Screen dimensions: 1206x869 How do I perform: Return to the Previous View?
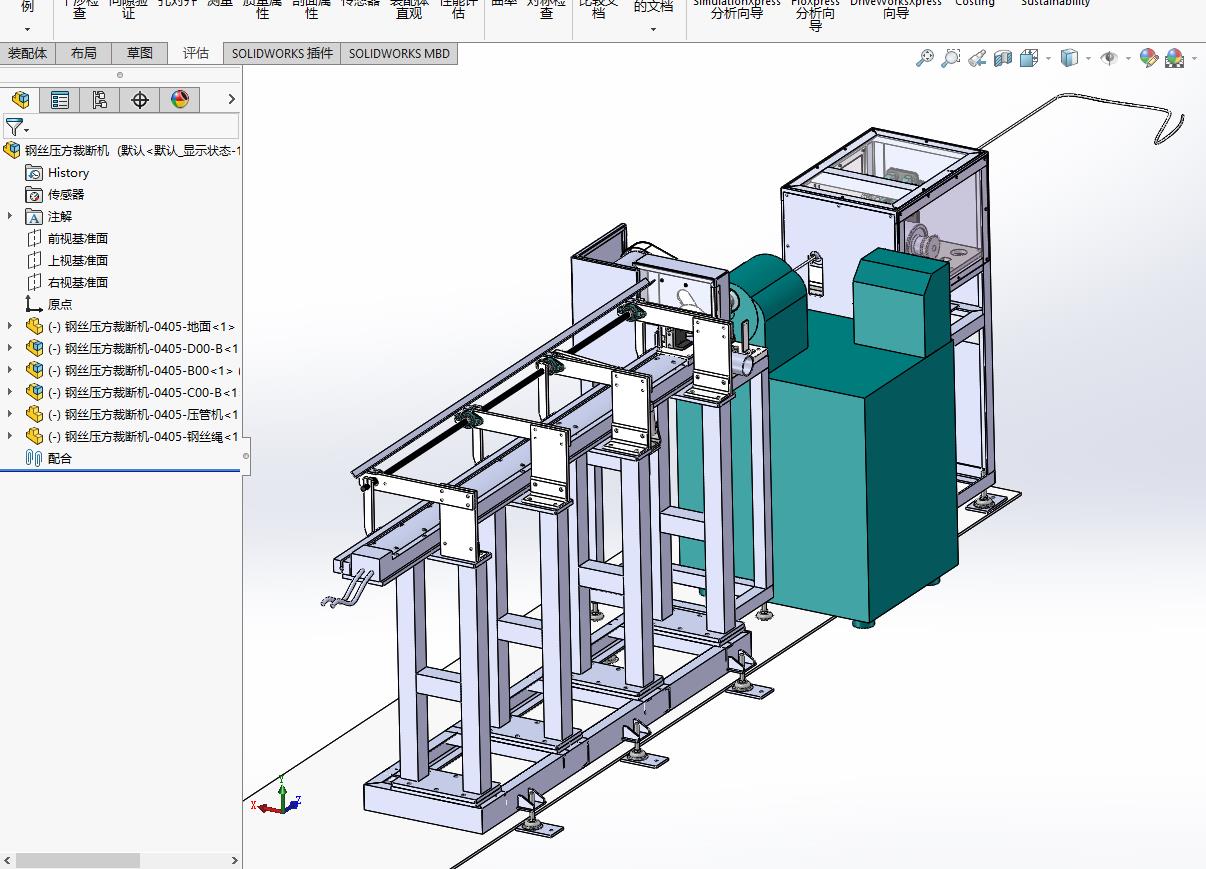tap(978, 58)
